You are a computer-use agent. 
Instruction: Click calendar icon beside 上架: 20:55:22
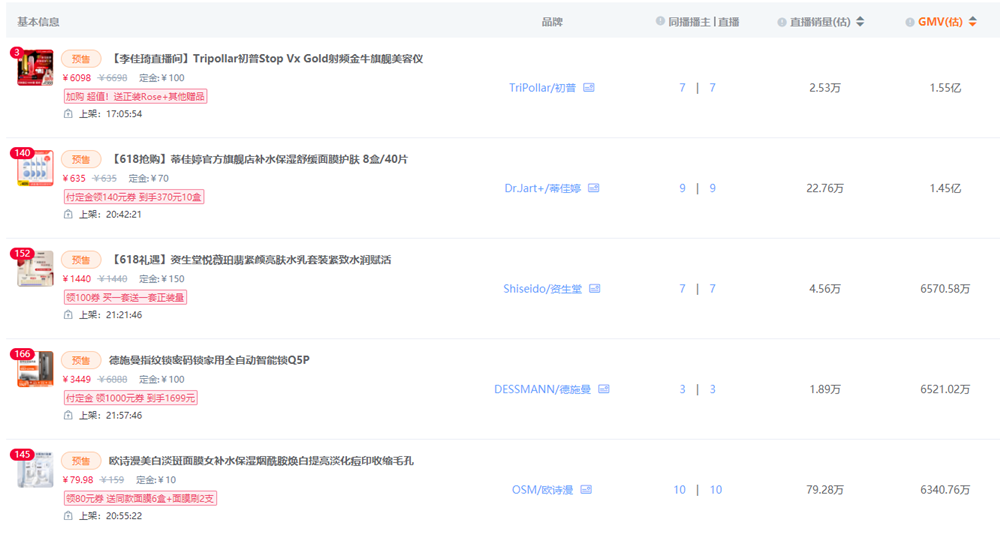(68, 515)
